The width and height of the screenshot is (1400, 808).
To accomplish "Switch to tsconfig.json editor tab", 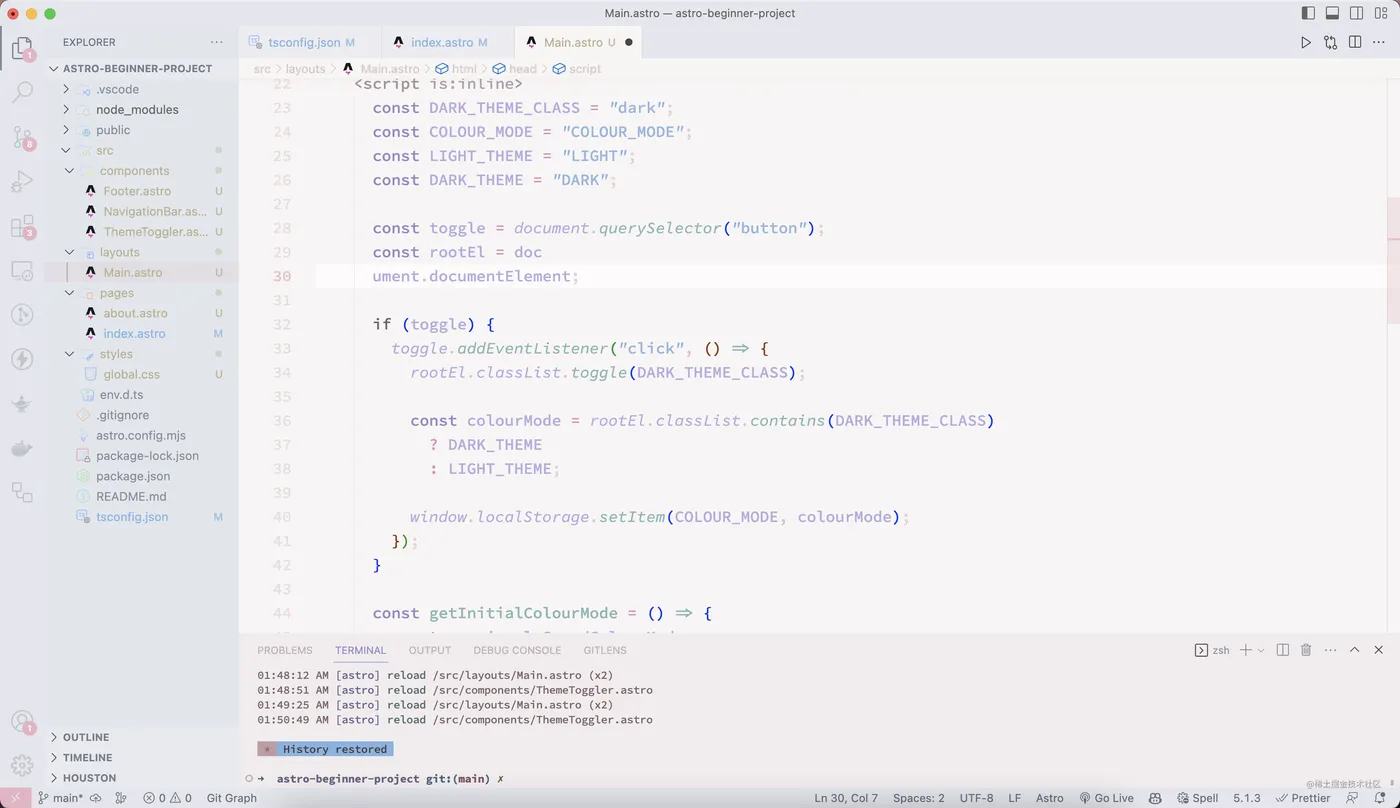I will tap(311, 42).
